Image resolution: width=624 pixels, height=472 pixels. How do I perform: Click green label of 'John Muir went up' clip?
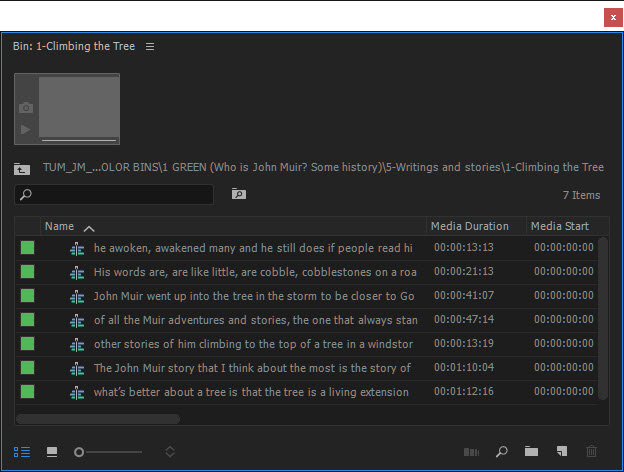point(27,296)
